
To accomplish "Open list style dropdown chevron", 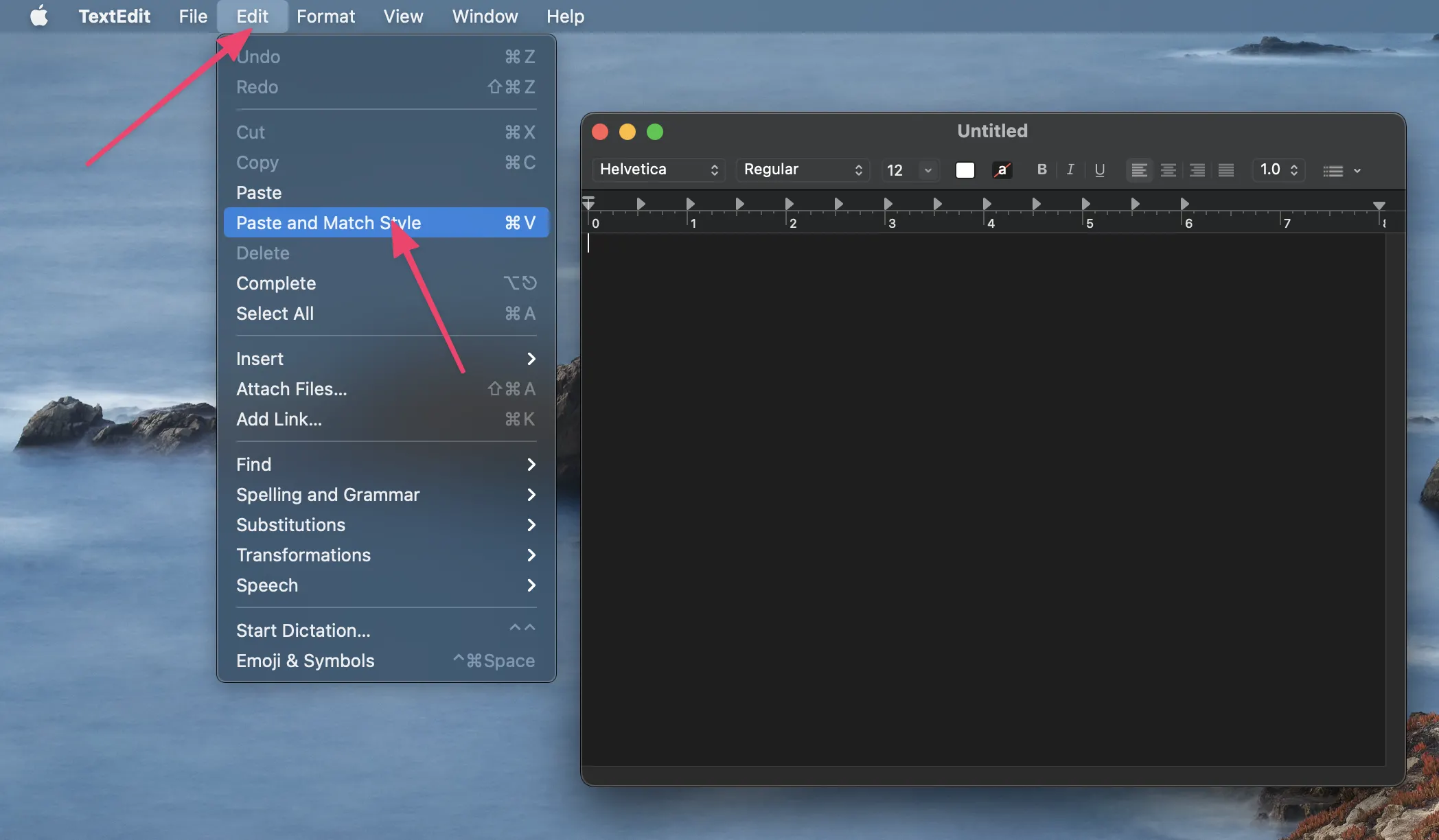I will 1357,171.
